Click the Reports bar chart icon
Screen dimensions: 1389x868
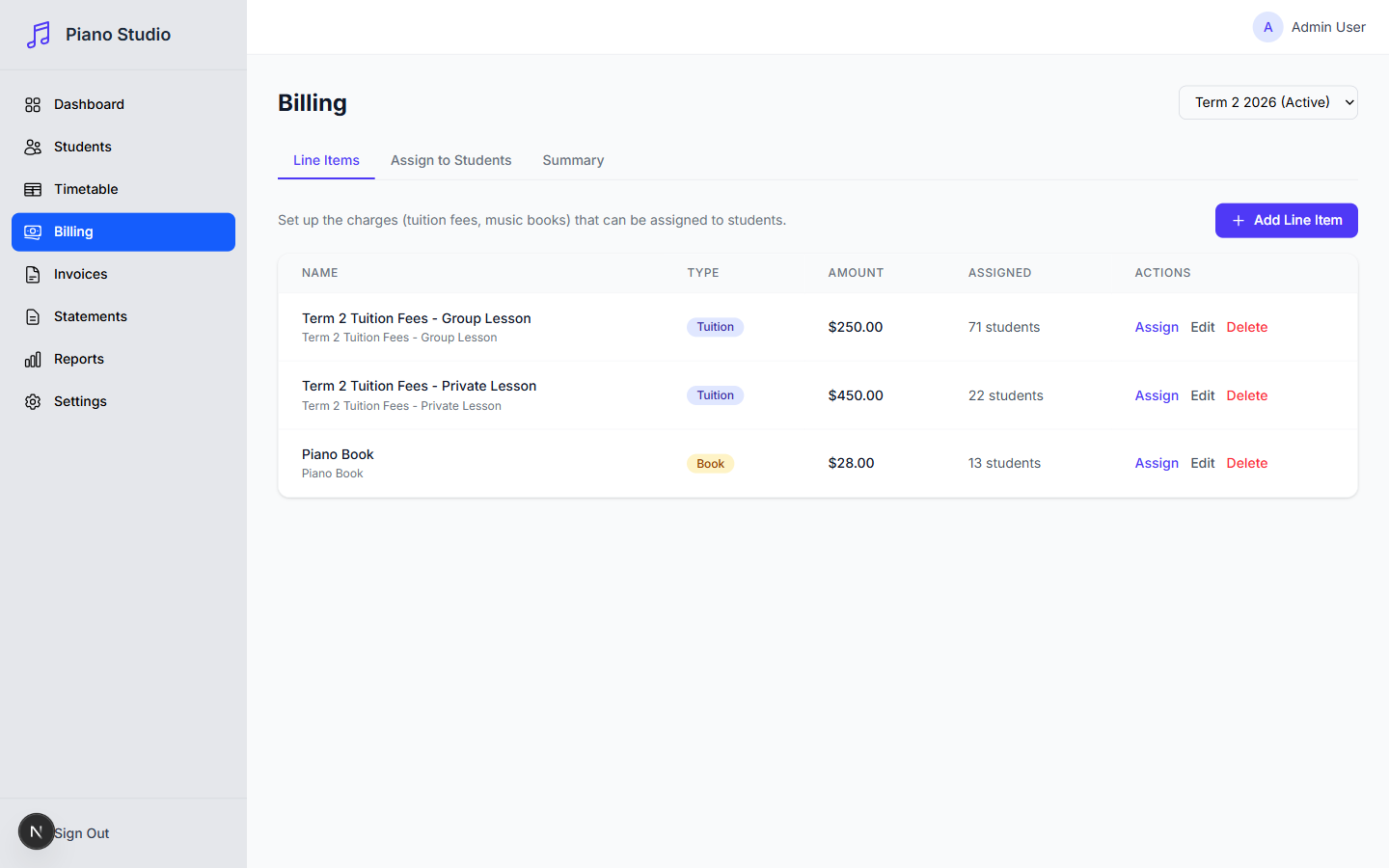click(x=33, y=359)
